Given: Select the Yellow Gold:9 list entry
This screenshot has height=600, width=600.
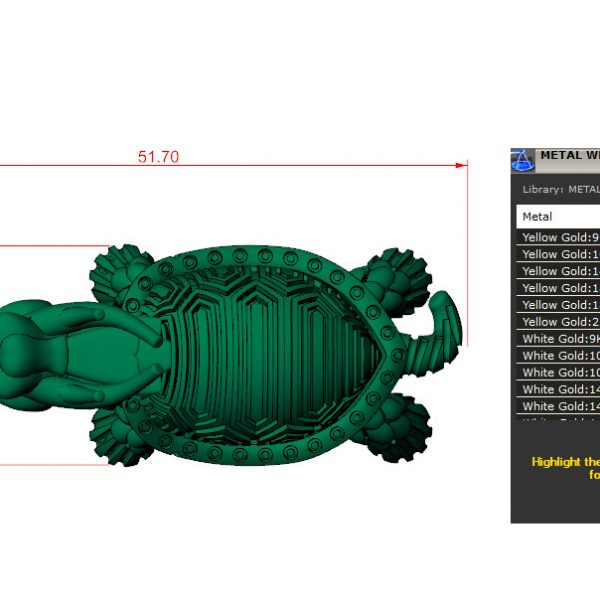Looking at the screenshot, I should click(559, 238).
